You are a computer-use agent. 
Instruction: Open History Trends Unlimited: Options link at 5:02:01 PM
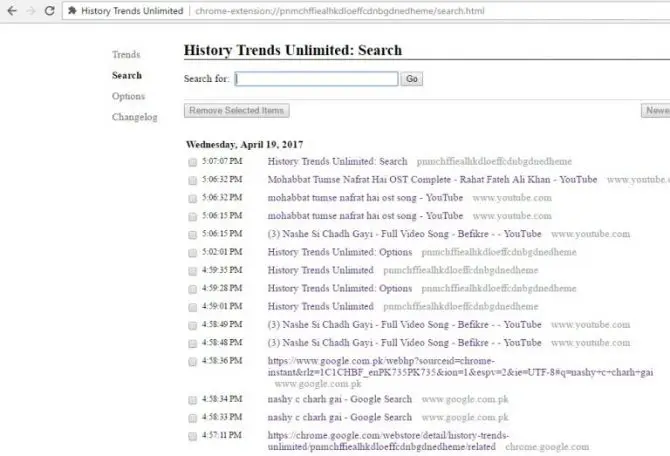point(340,252)
